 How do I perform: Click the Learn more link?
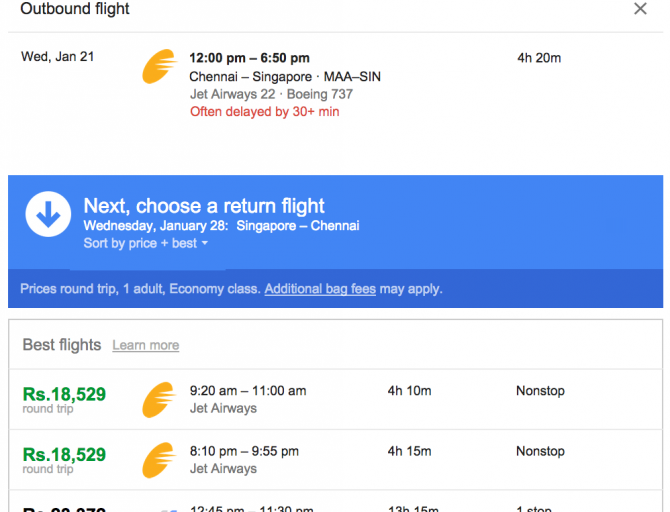pos(145,345)
